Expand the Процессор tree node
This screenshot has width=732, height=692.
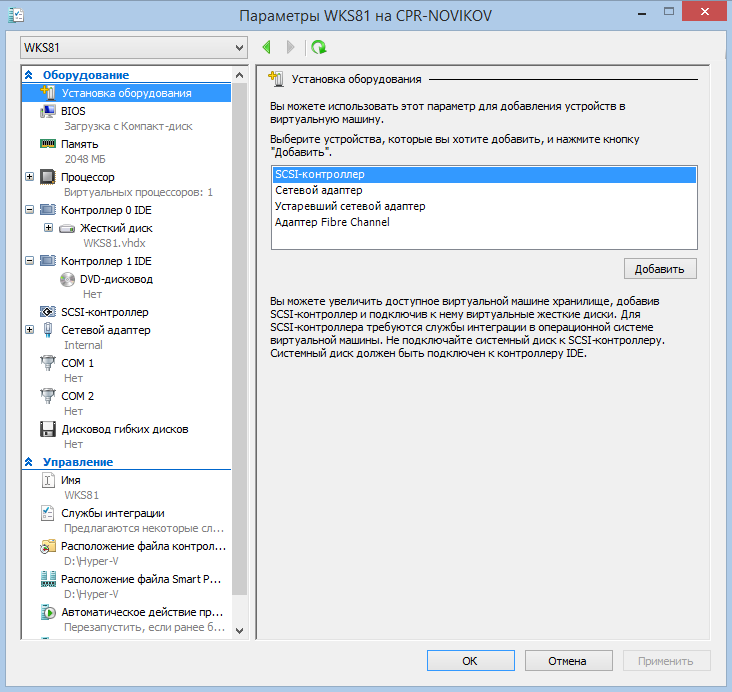[x=29, y=177]
